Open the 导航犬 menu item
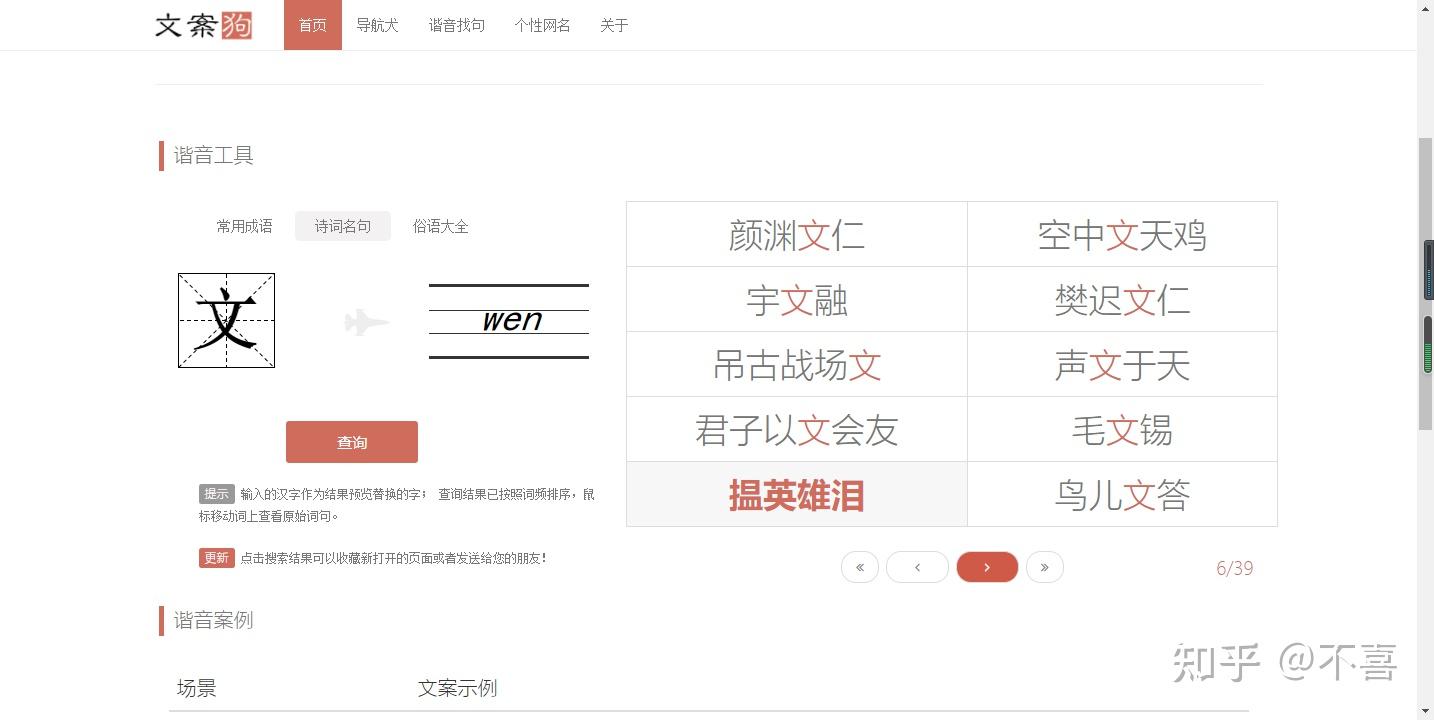This screenshot has height=720, width=1434. coord(377,25)
